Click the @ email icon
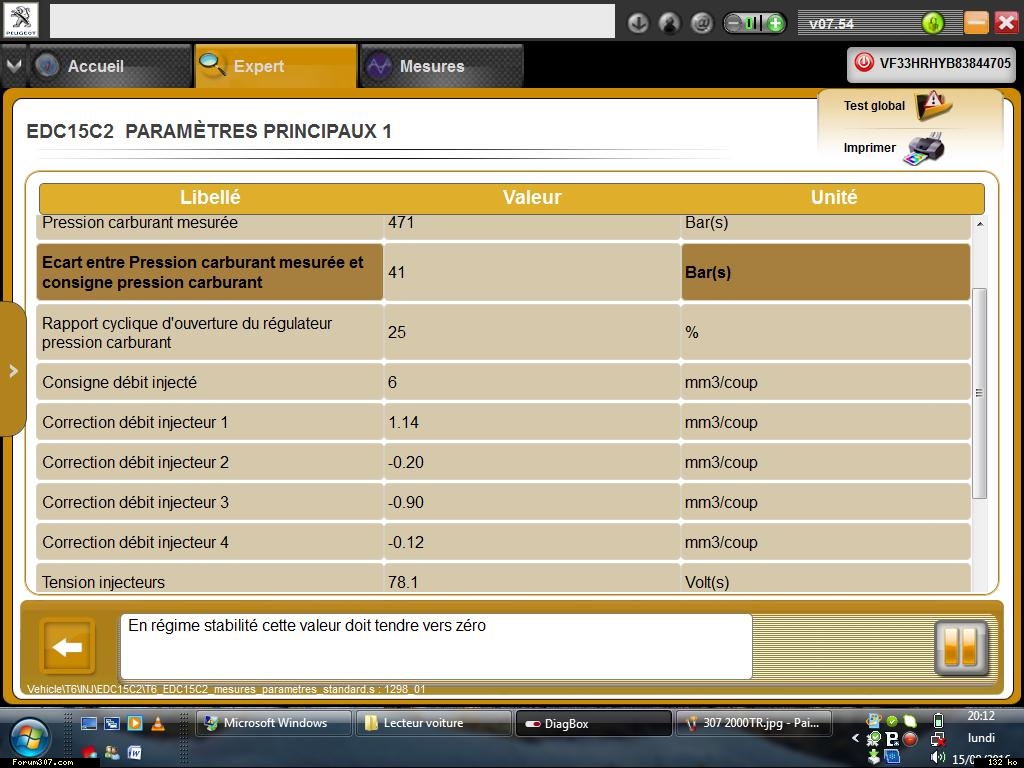Viewport: 1024px width, 768px height. click(702, 23)
